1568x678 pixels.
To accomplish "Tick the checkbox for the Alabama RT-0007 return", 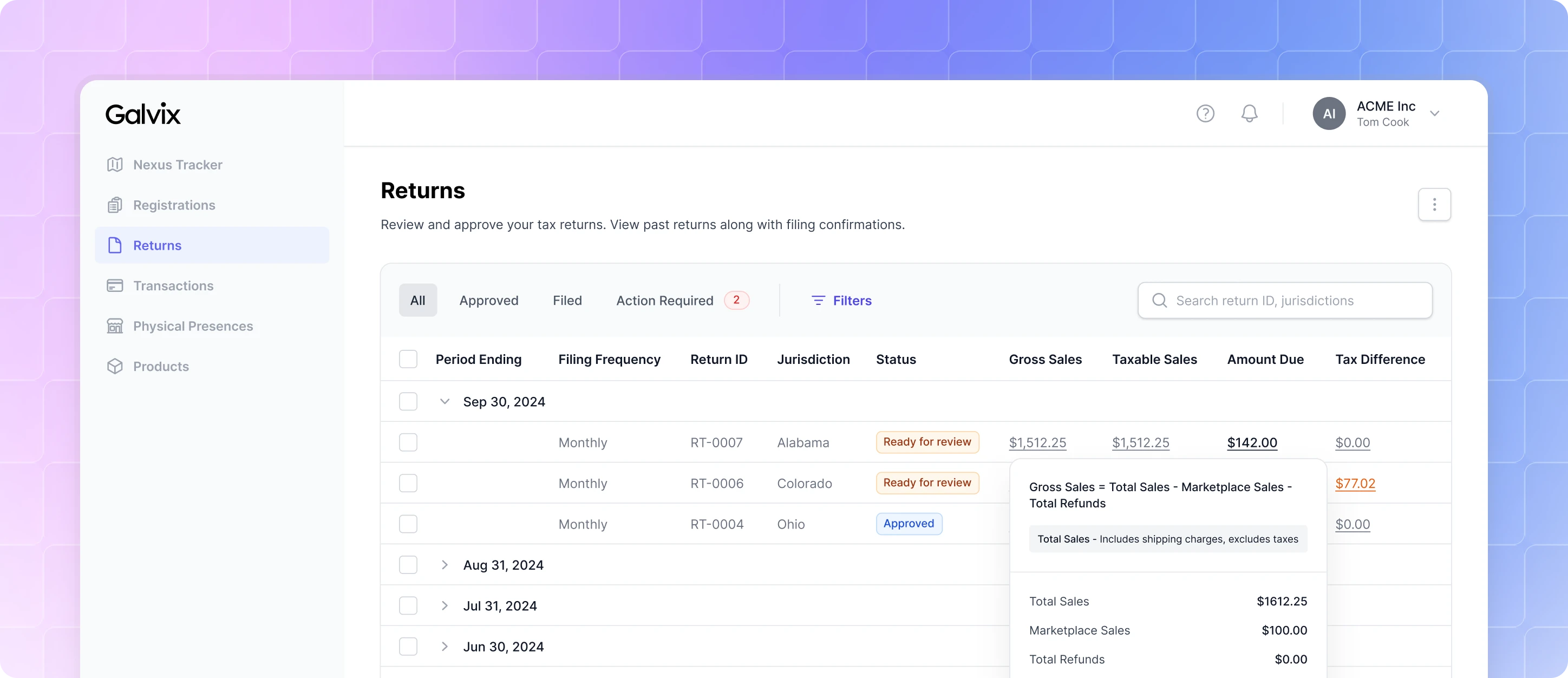I will coord(408,442).
